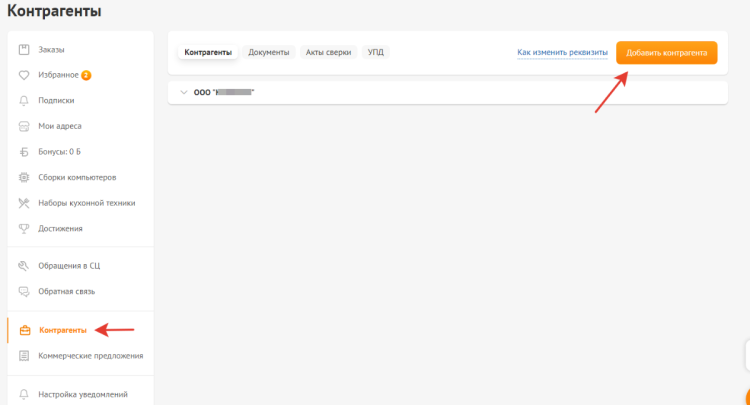Screen dimensions: 750x405
Task: Click the Сборки компьютеров chip icon
Action: (x=24, y=177)
